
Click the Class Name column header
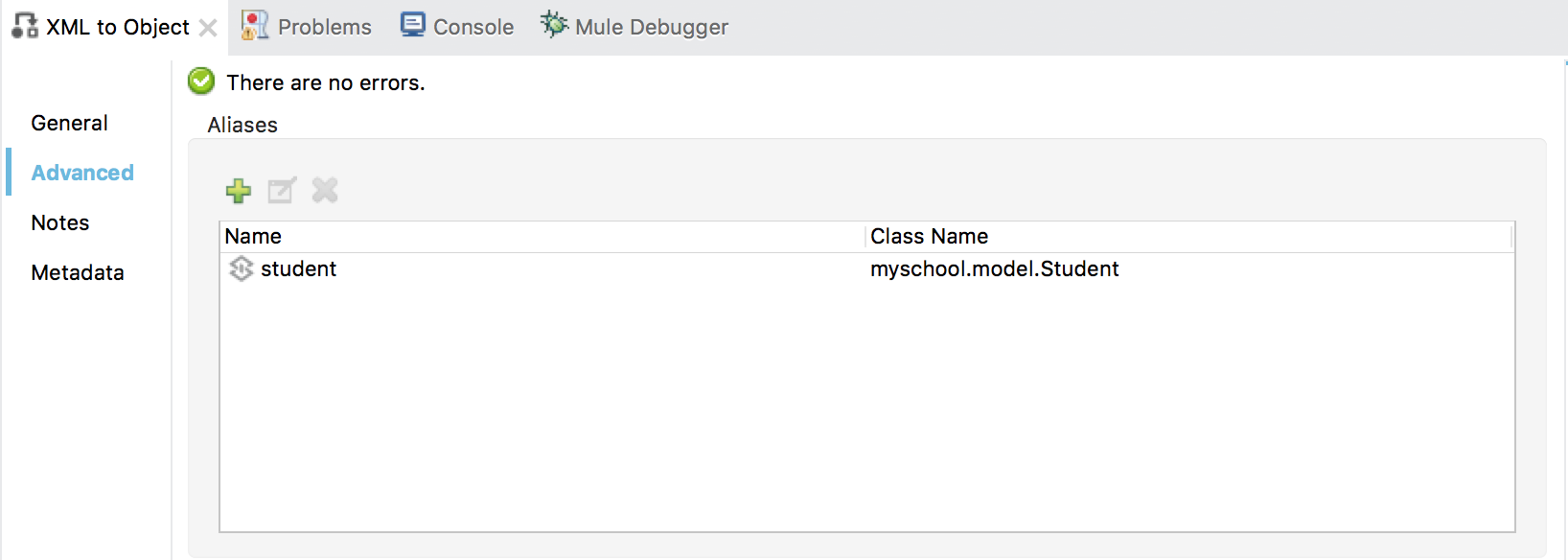click(929, 237)
